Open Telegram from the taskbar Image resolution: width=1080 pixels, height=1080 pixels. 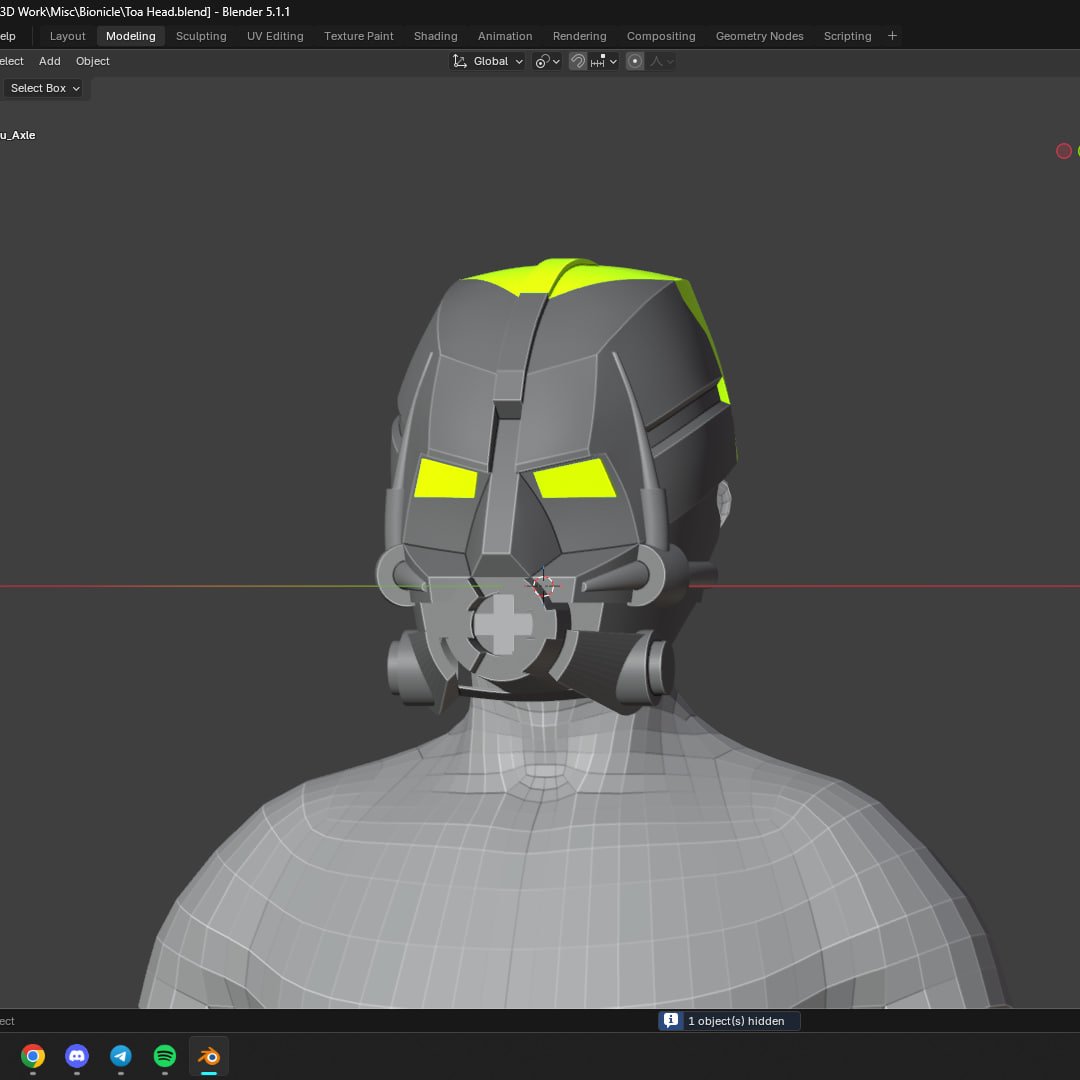pos(121,1056)
